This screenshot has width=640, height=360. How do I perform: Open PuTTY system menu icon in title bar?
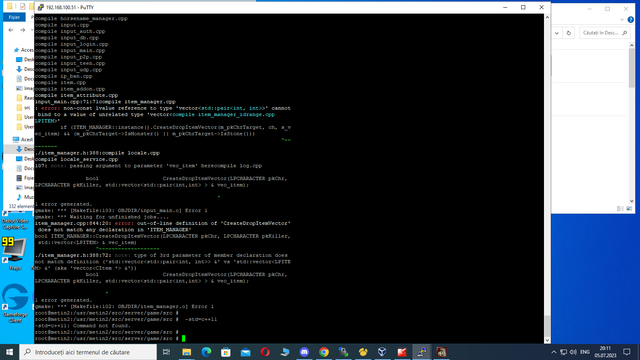click(41, 7)
